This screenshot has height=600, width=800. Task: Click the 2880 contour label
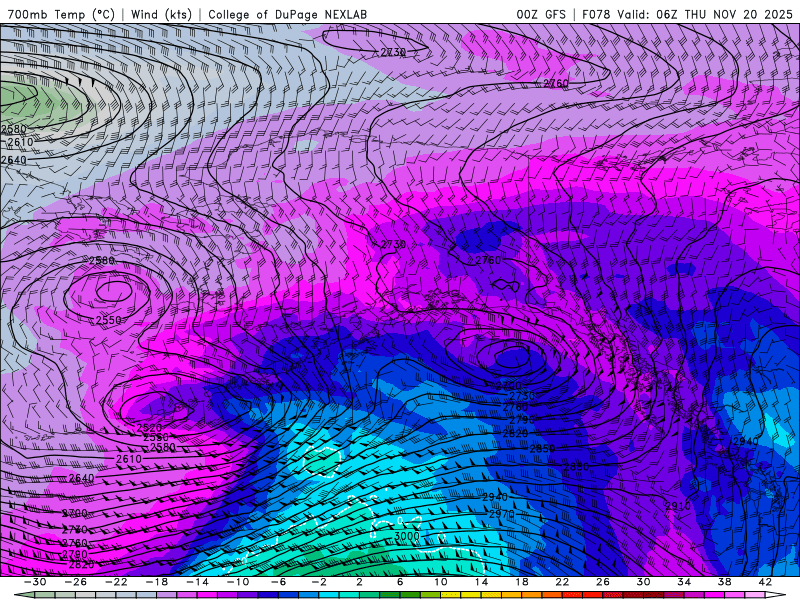[x=576, y=466]
